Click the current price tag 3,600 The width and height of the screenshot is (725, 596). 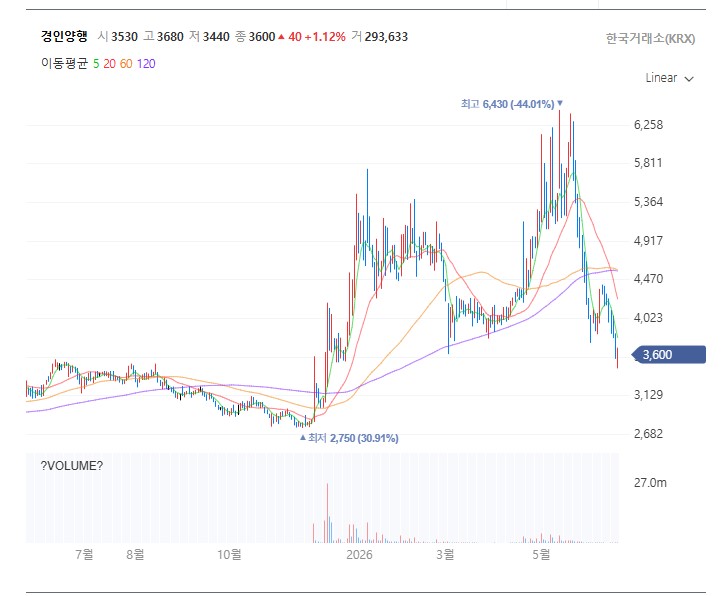[x=669, y=355]
